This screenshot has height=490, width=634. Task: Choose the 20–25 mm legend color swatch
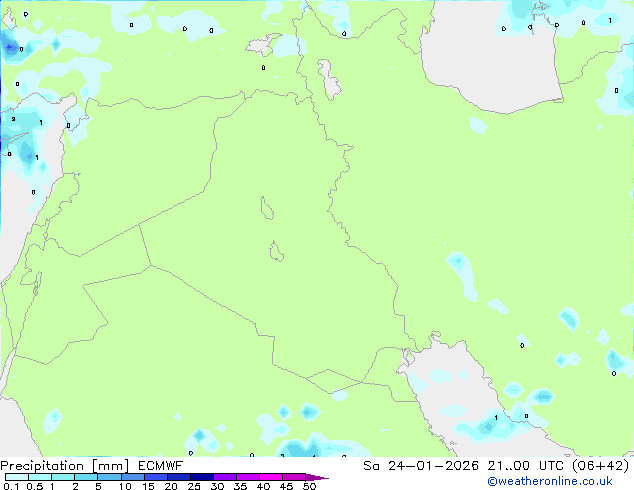[x=179, y=477]
